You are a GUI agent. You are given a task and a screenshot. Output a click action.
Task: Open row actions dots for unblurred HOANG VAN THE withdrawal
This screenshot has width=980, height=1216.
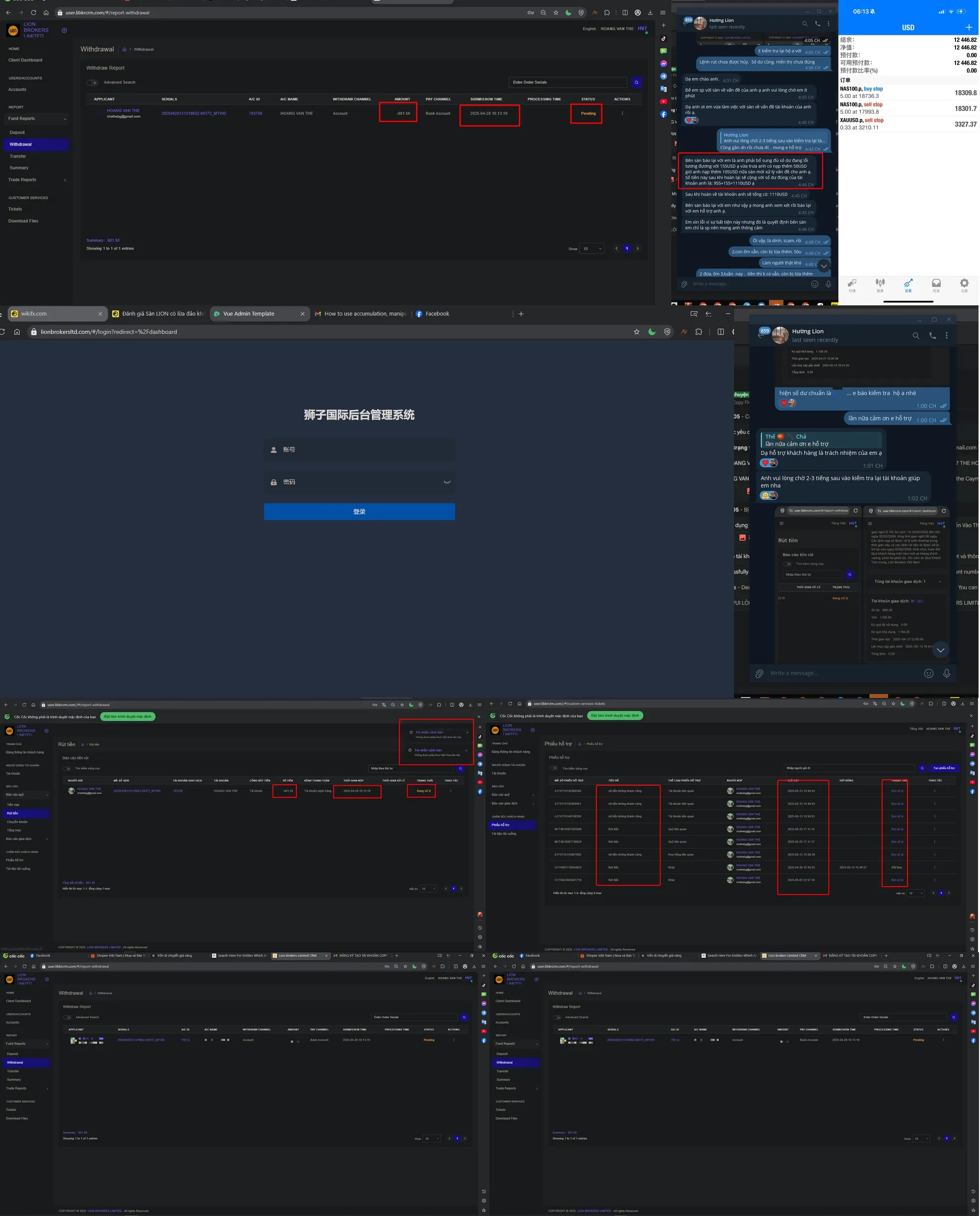tap(622, 113)
